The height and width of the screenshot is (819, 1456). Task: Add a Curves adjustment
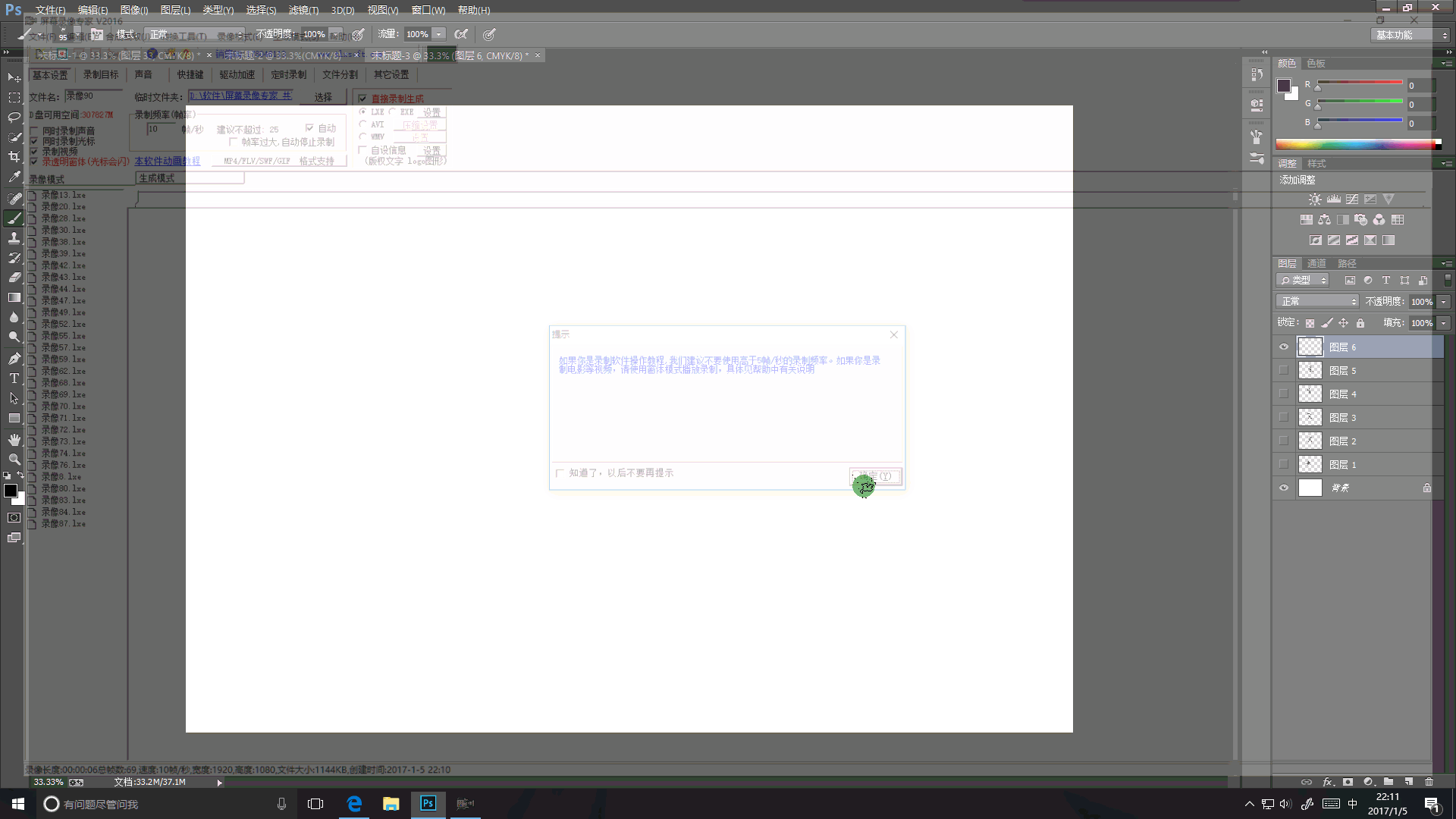tap(1351, 199)
